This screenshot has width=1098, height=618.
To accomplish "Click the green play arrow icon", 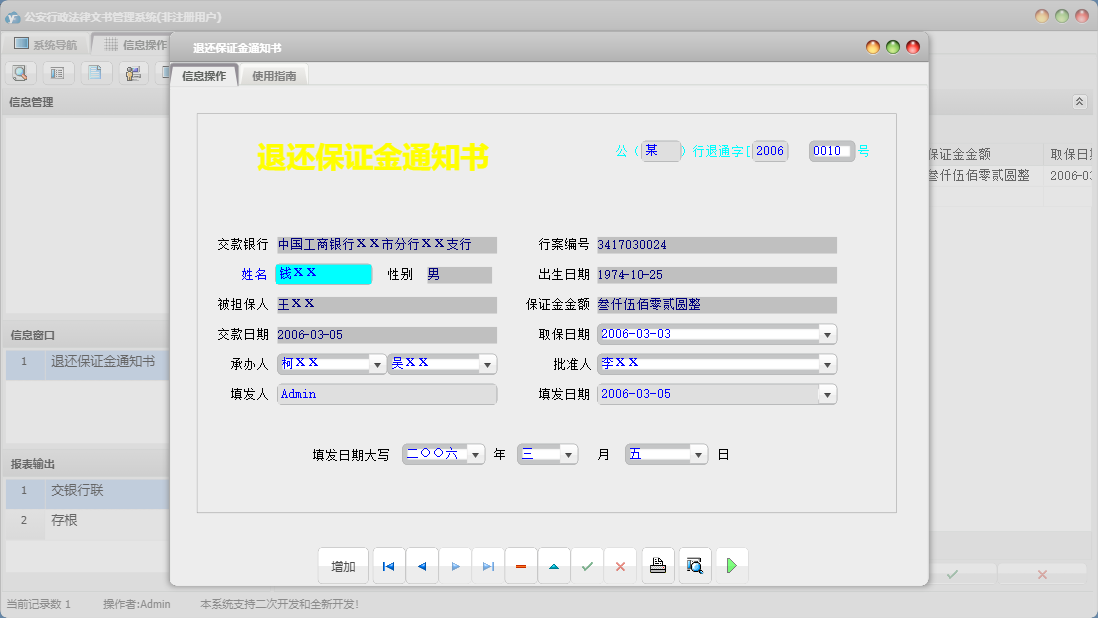I will (x=731, y=566).
